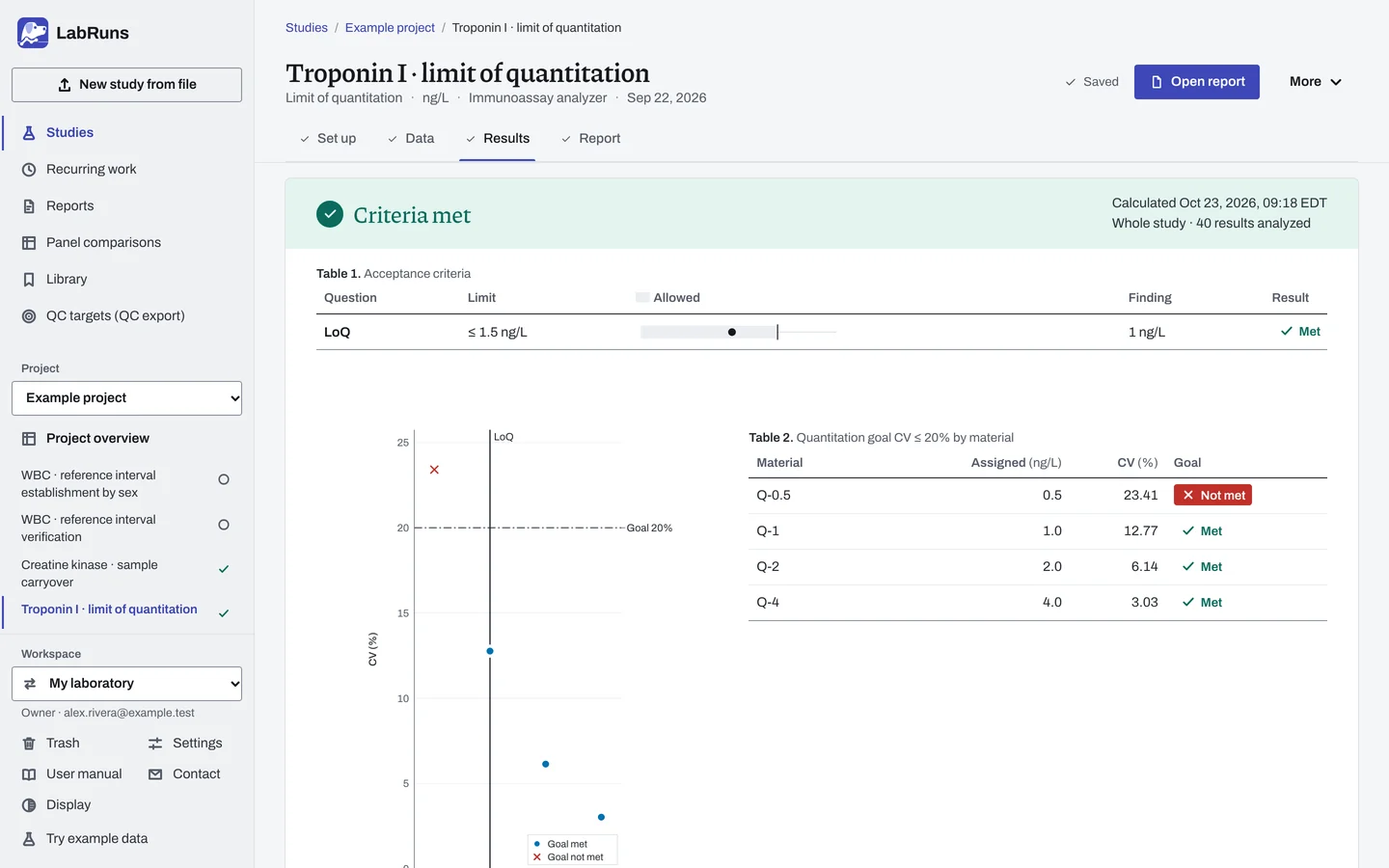Click New study from file button

126,85
